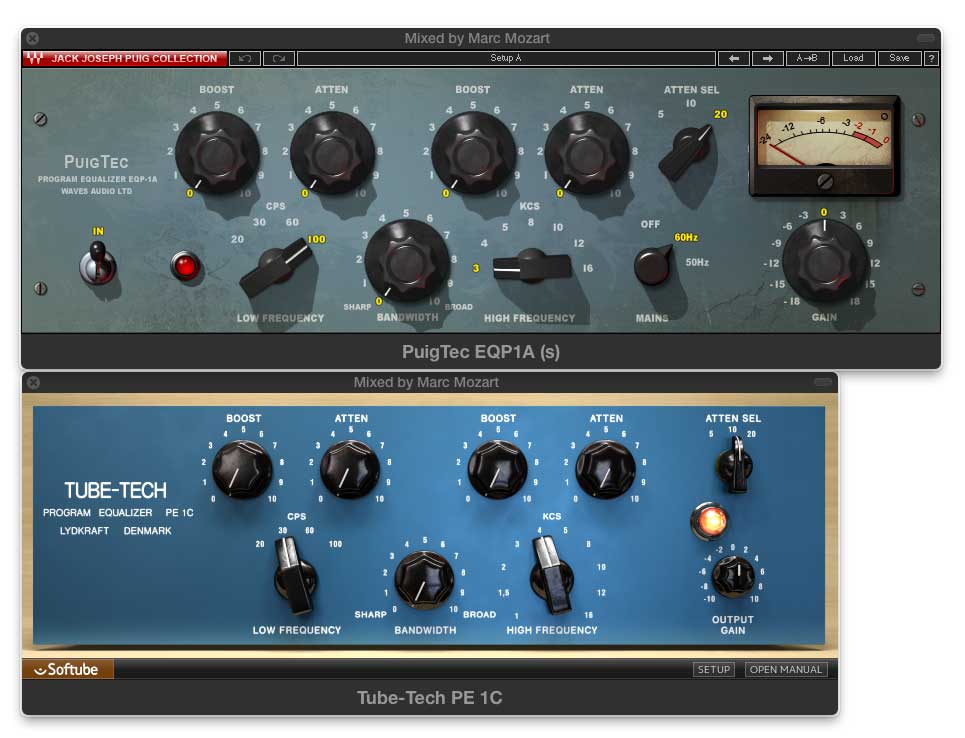Click the red power lamp on PuigTec
Viewport: 965px width, 738px height.
[185, 267]
